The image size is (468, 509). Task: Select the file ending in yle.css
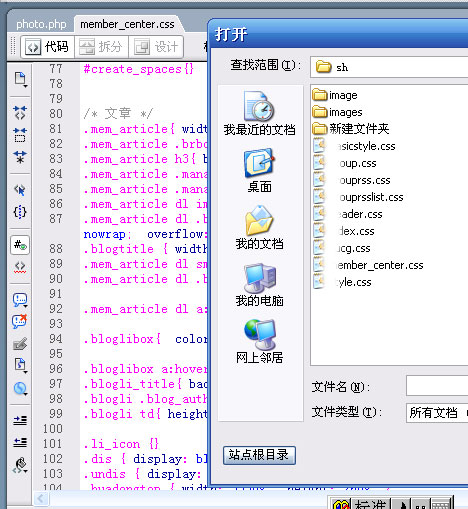(342, 282)
